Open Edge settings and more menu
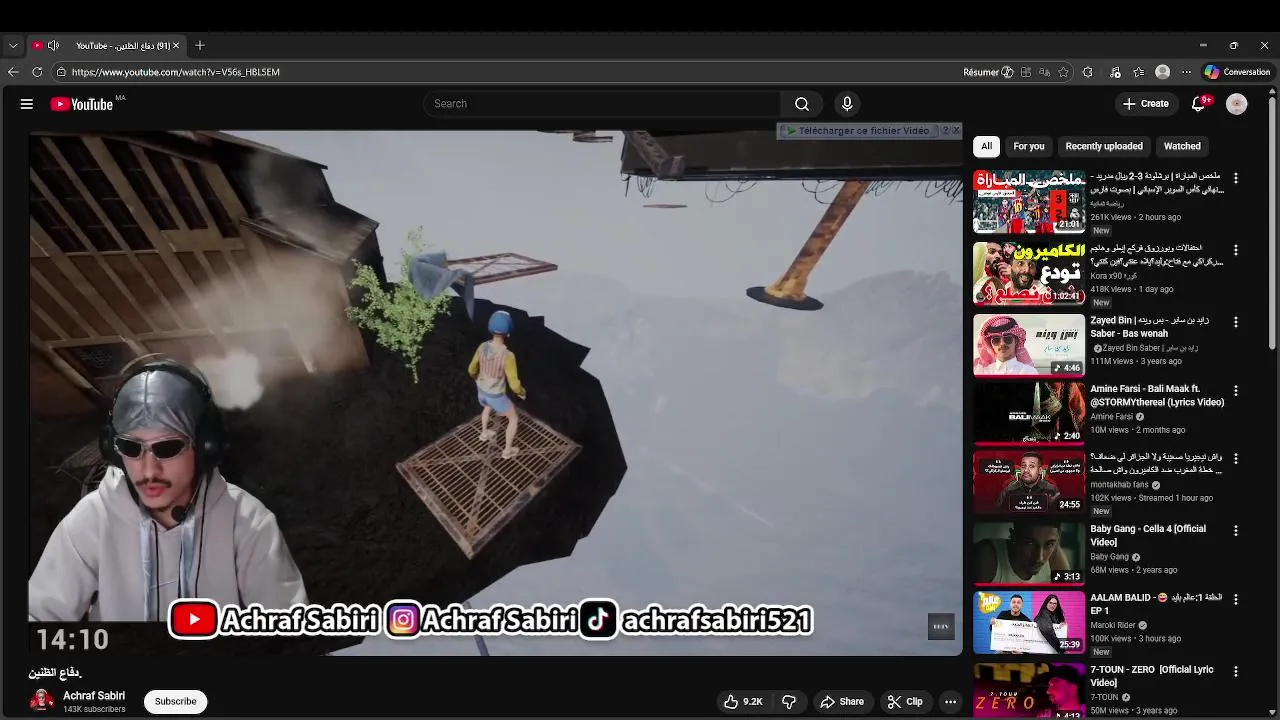 click(x=1187, y=72)
